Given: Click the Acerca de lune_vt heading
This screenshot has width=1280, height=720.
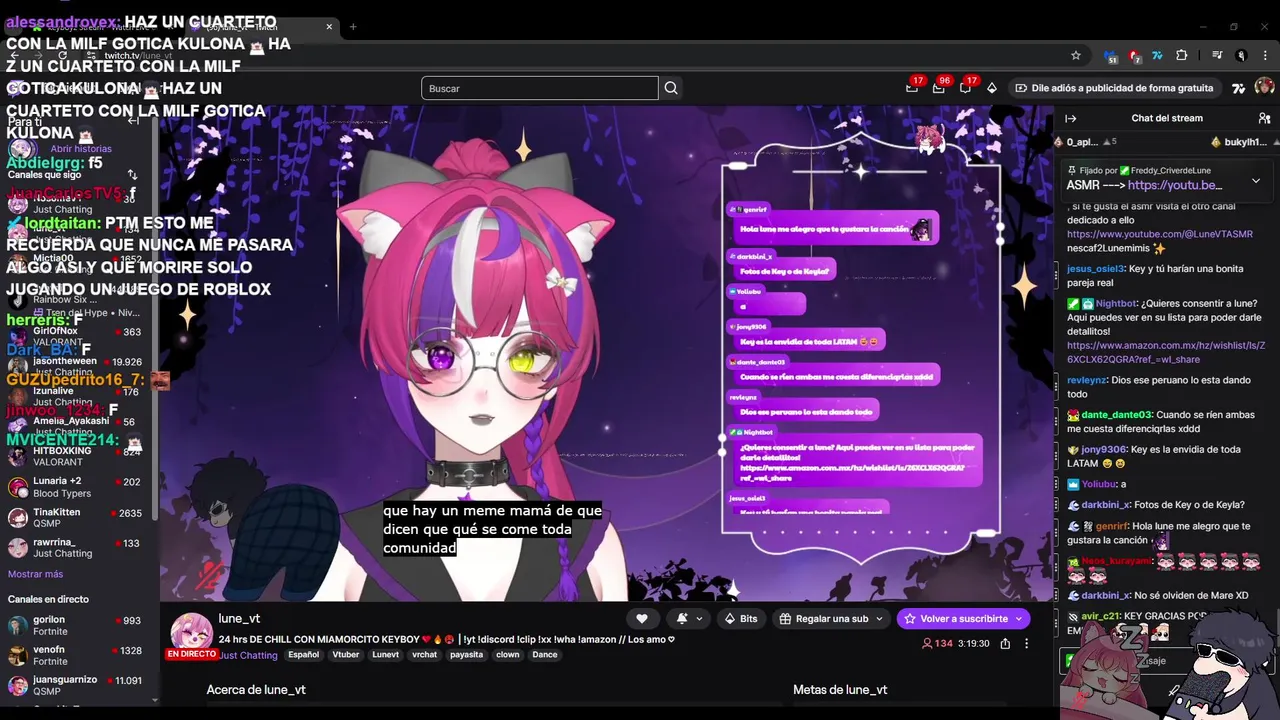Looking at the screenshot, I should pyautogui.click(x=256, y=690).
